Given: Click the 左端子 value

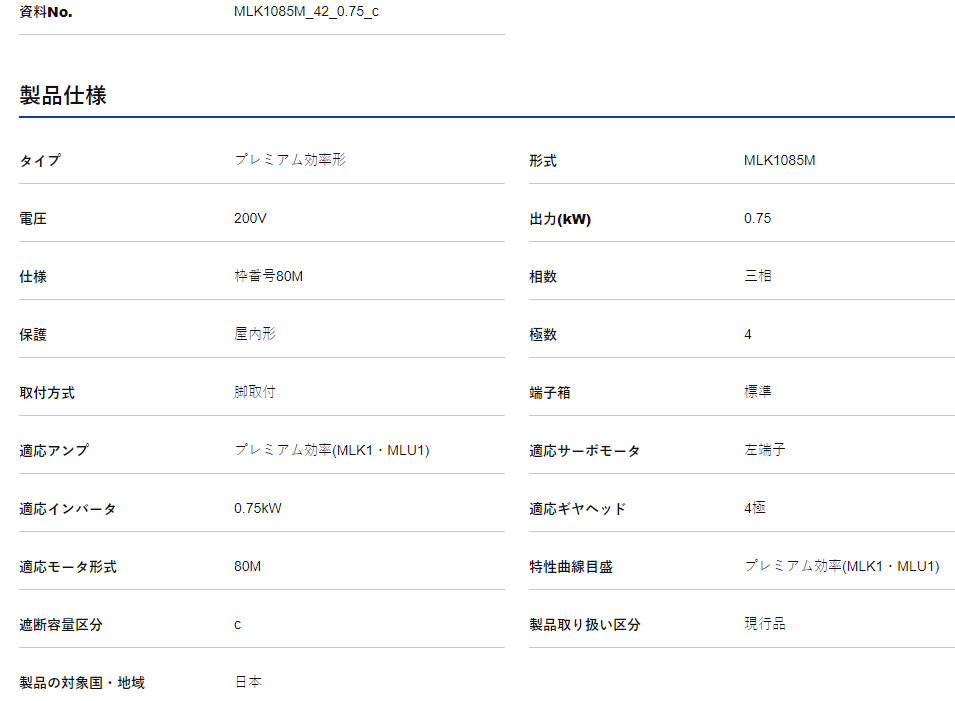Looking at the screenshot, I should tap(764, 450).
